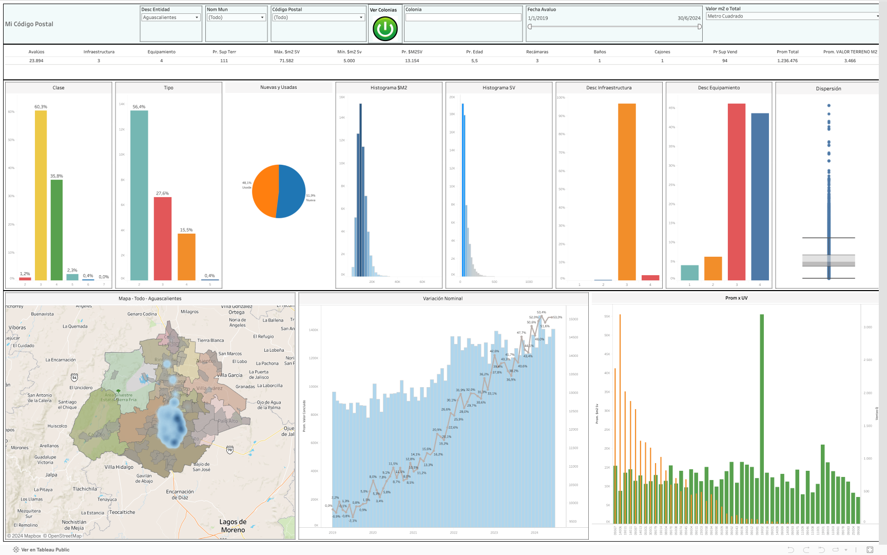Click the green Ver Colonias power button

(x=385, y=28)
